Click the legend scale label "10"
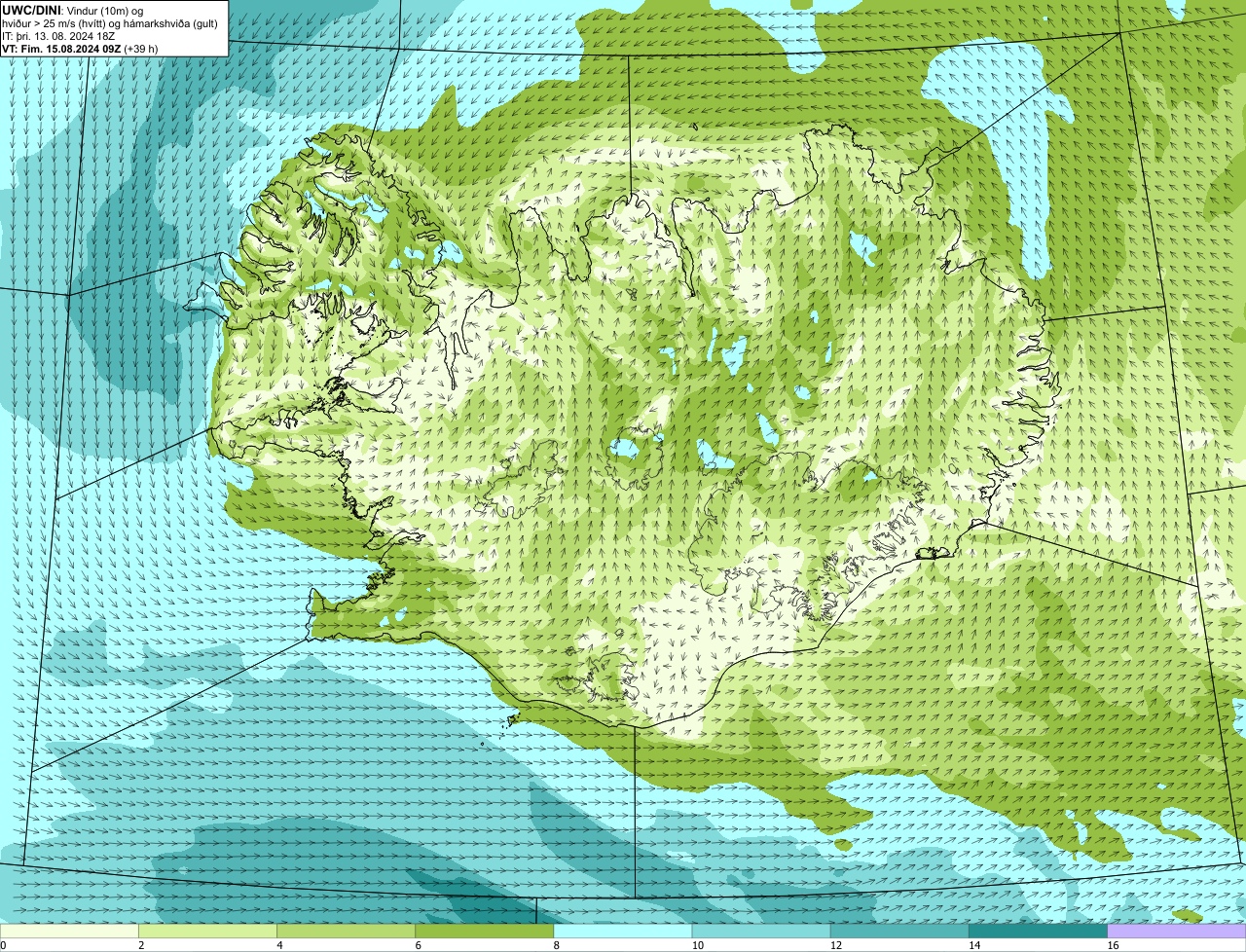The width and height of the screenshot is (1246, 952). 698,945
